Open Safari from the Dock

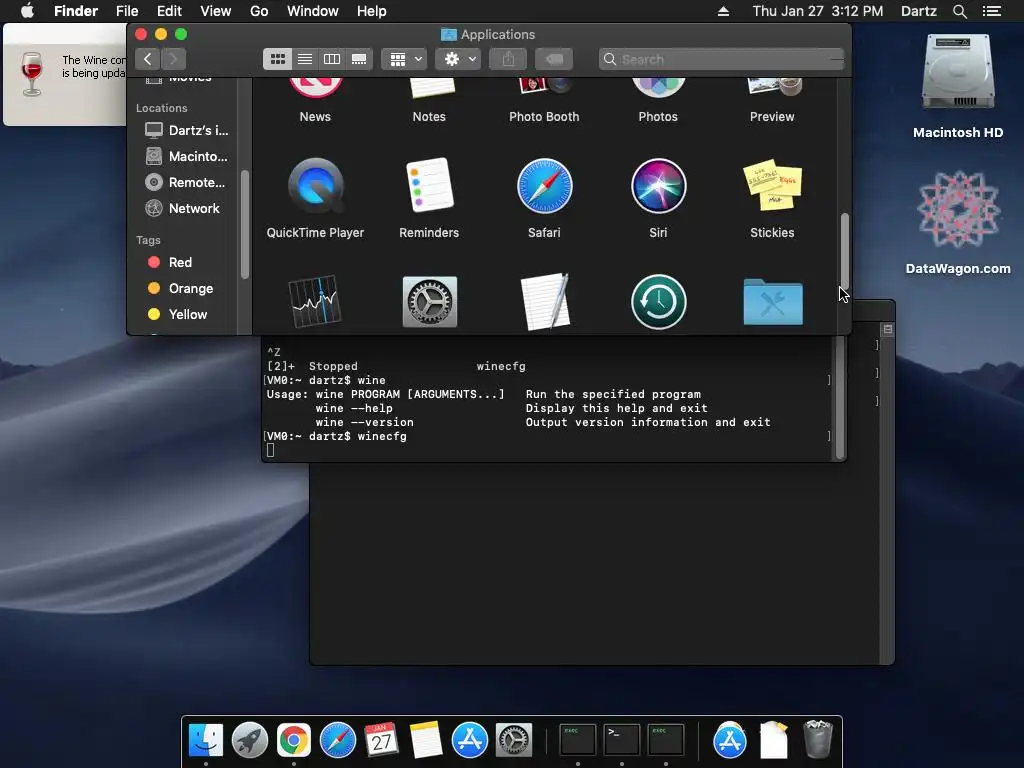pos(338,741)
